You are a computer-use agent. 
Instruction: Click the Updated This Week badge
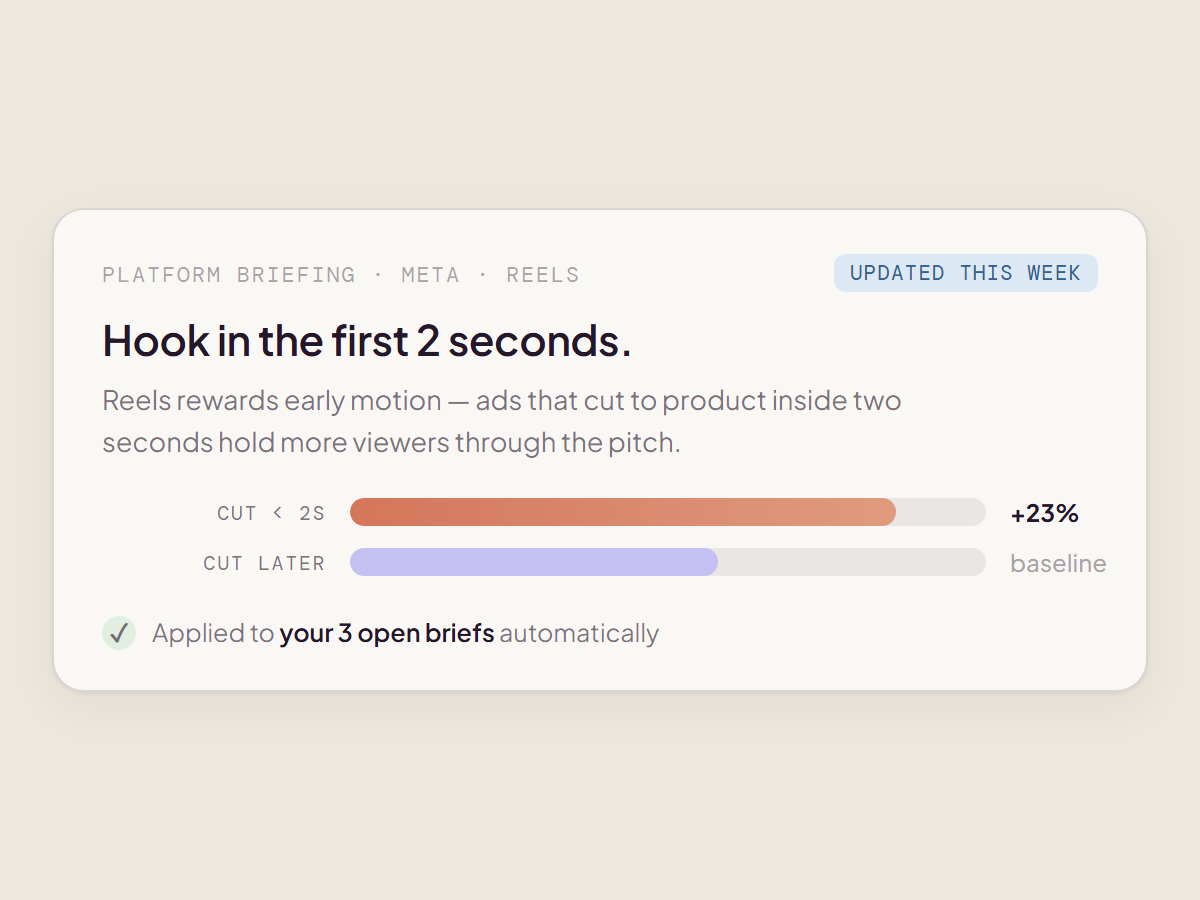click(966, 273)
